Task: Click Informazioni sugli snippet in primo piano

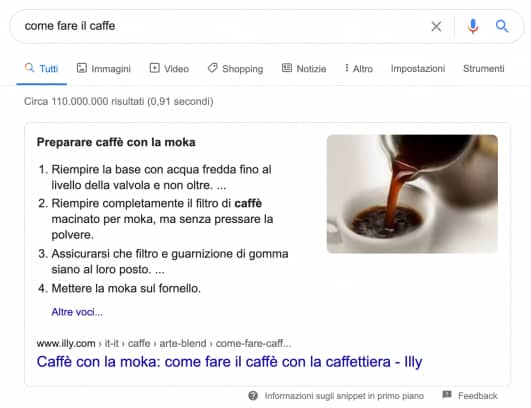Action: tap(344, 396)
